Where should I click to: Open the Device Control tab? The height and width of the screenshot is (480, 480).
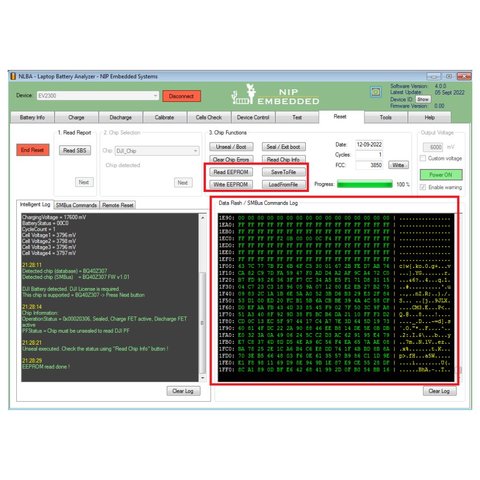(x=253, y=117)
